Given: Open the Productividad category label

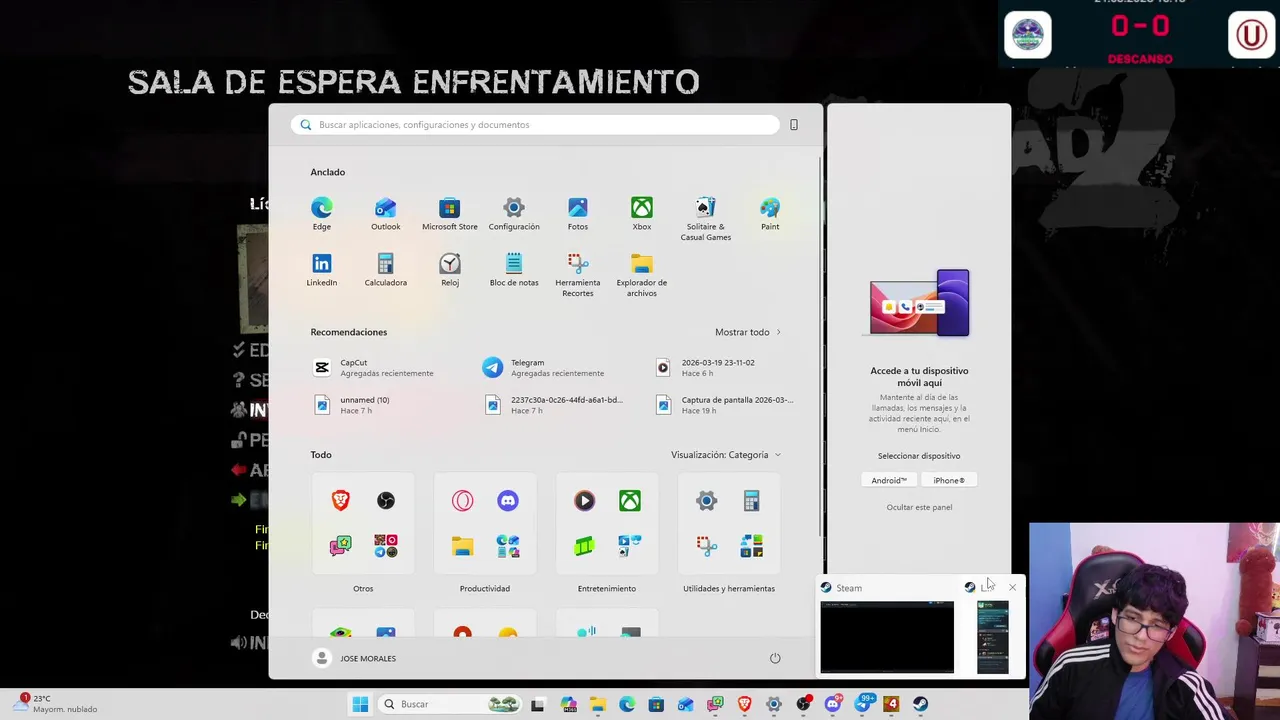Looking at the screenshot, I should point(485,589).
